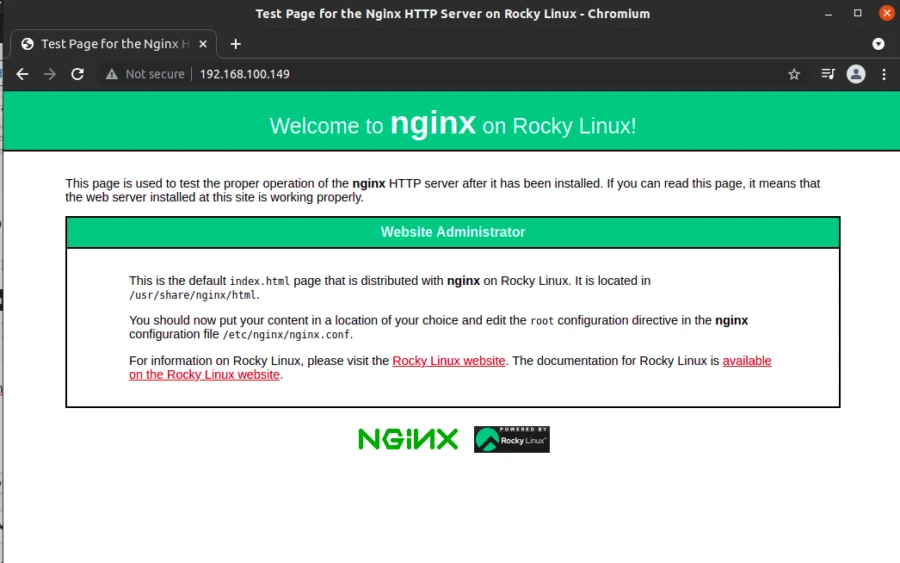Open the media control queue icon

[828, 74]
